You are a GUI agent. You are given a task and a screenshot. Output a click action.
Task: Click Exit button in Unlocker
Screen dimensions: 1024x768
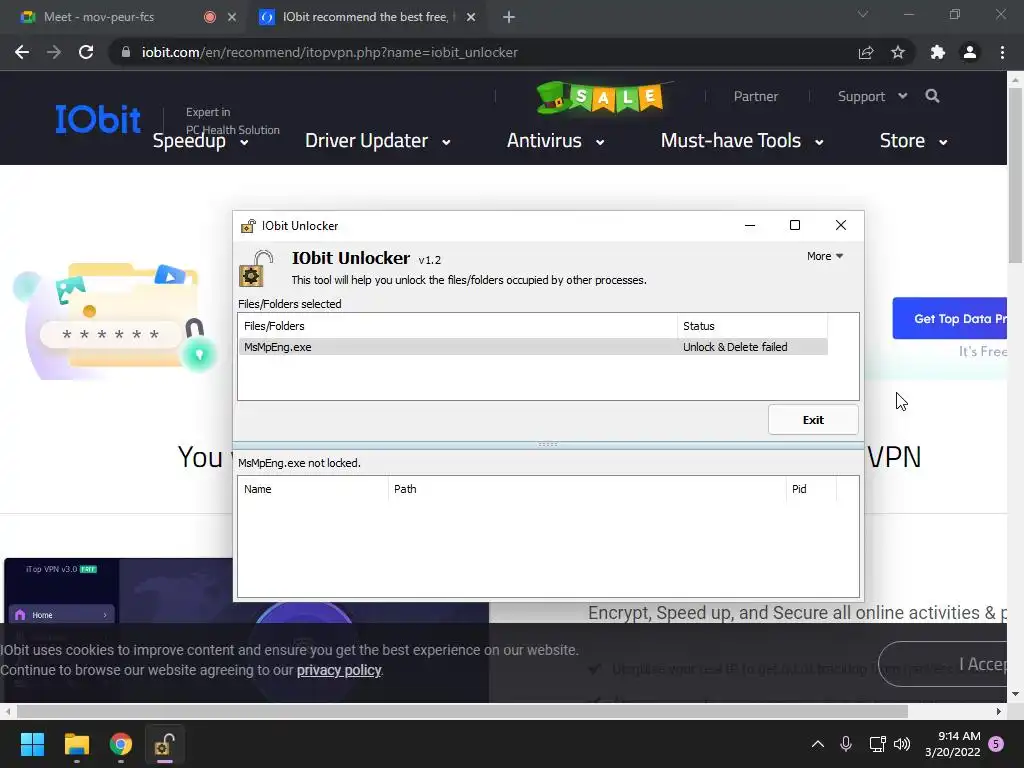pos(813,420)
